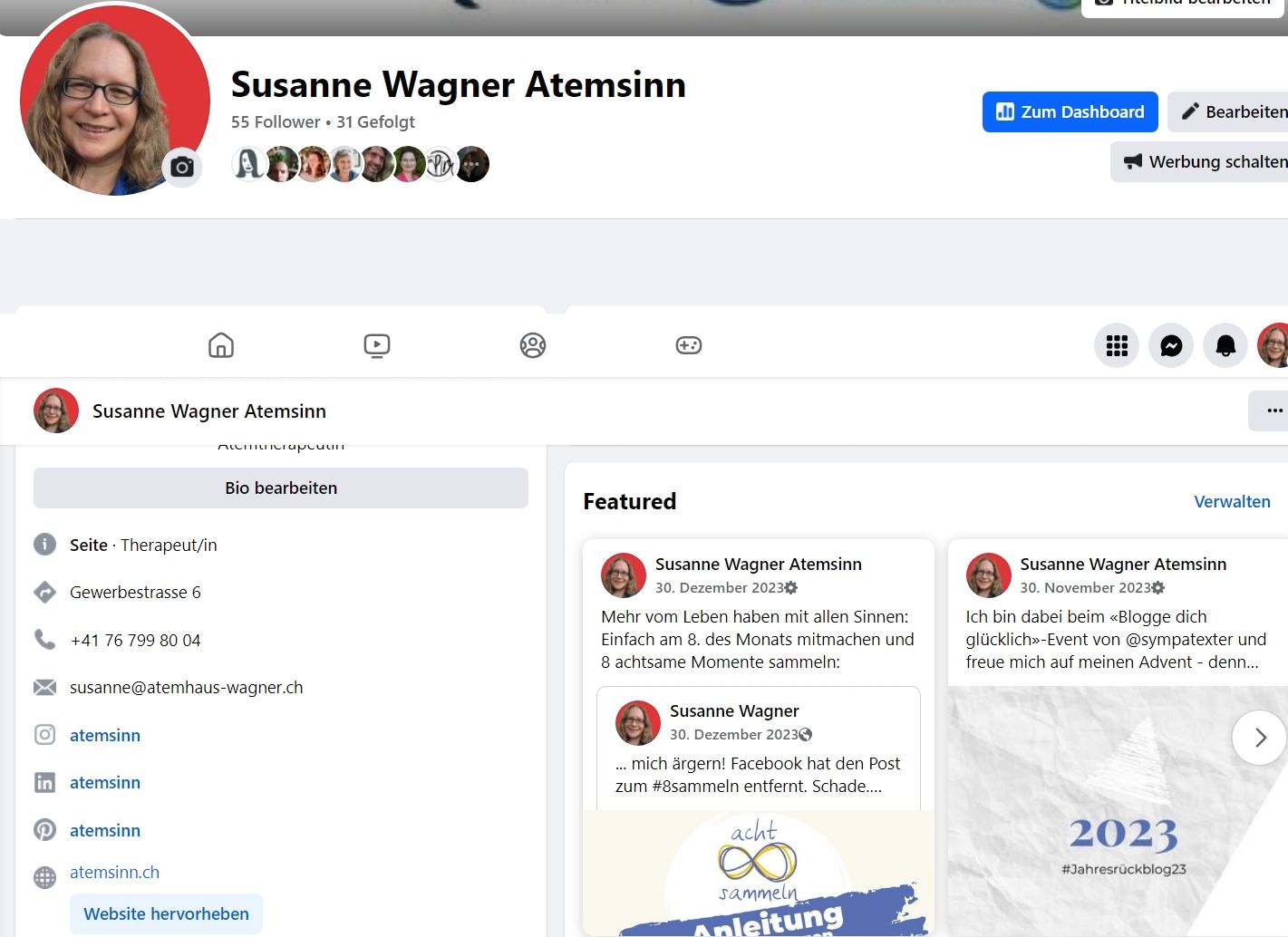Click the LinkedIn icon in the intro list

point(44,782)
